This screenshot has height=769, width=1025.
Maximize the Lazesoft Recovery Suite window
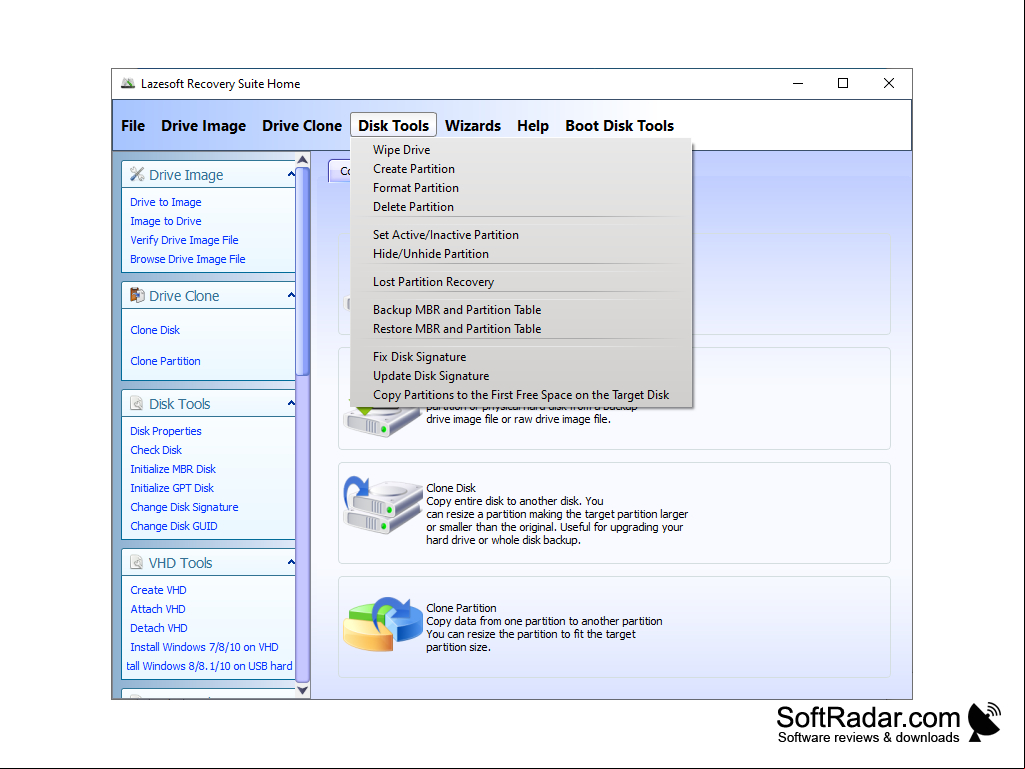click(843, 83)
